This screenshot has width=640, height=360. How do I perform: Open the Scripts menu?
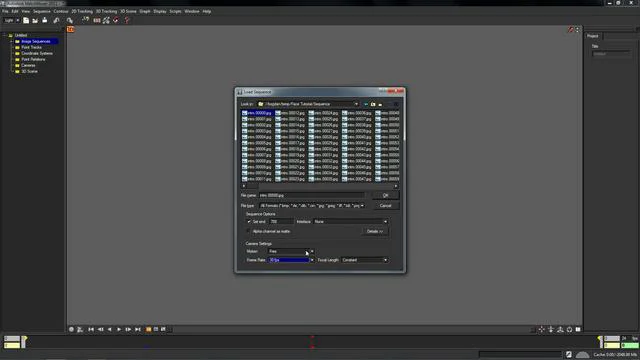coord(176,11)
